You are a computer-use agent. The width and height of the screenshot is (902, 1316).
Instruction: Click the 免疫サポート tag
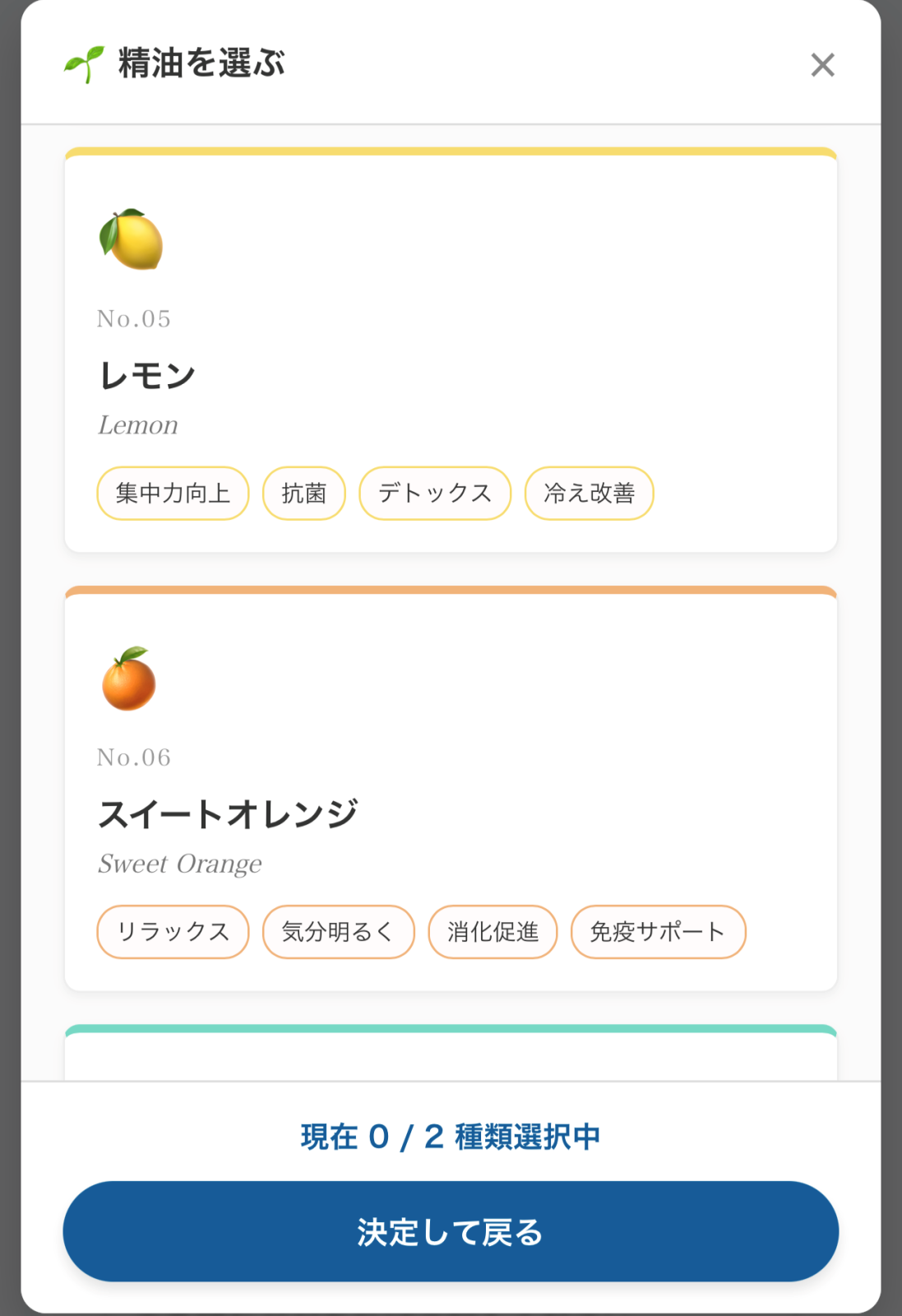click(658, 932)
